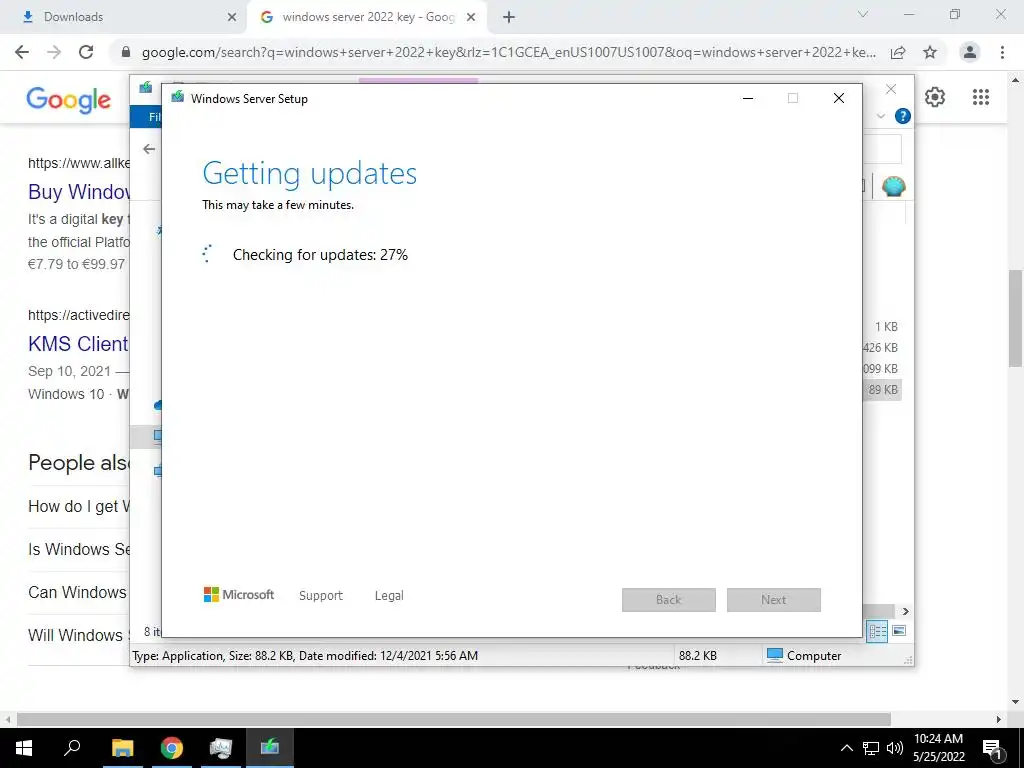Open the network tray icon
Screen dimensions: 1024x768
[x=871, y=748]
